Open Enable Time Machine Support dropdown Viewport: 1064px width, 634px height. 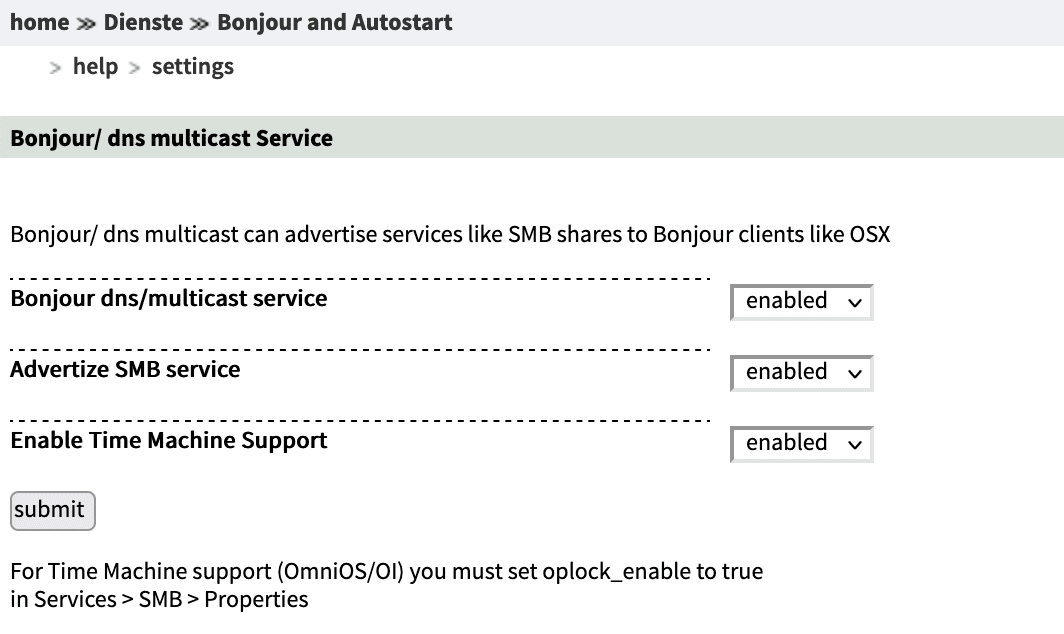801,443
